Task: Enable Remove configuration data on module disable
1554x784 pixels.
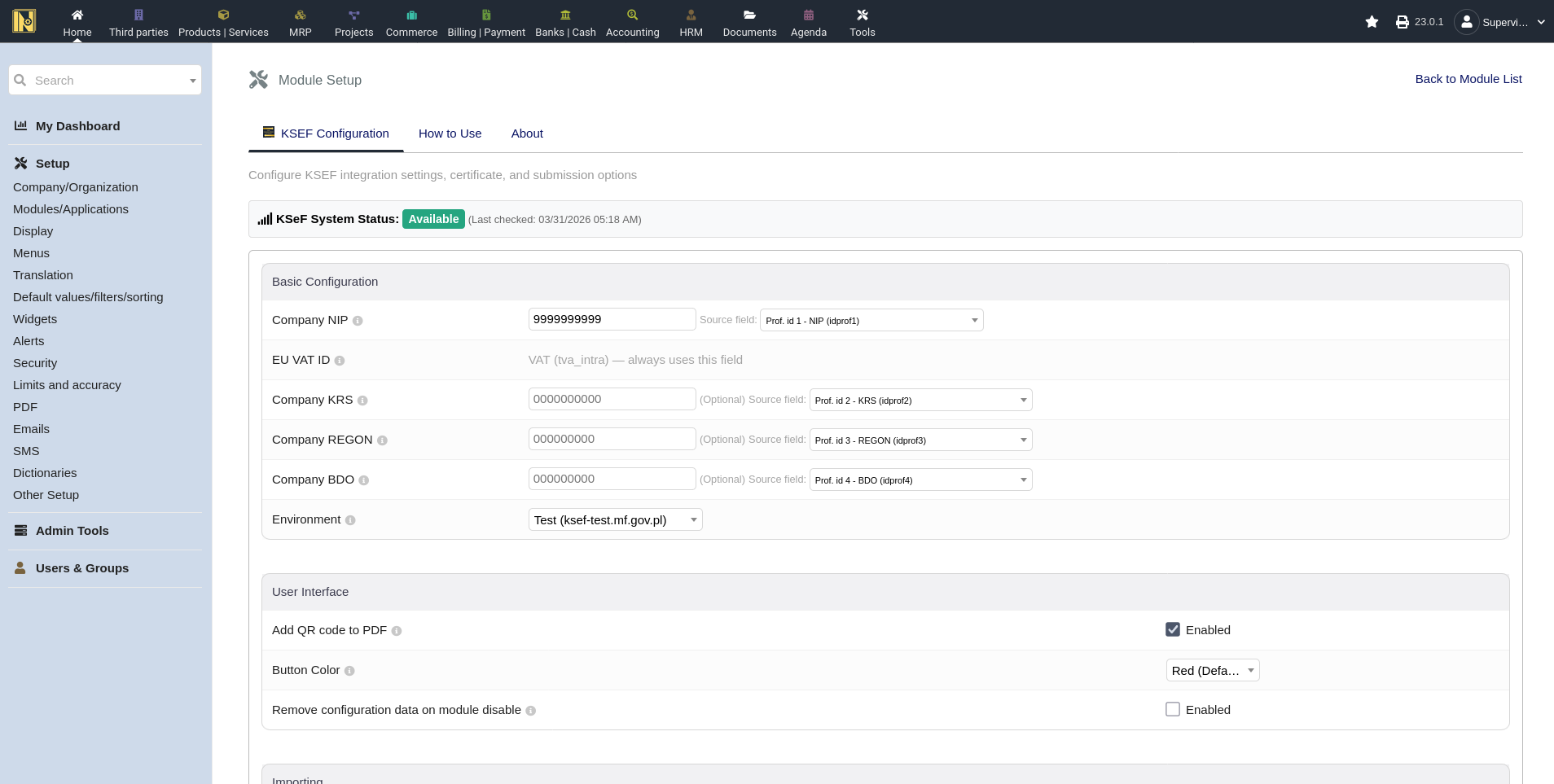Action: (1173, 709)
